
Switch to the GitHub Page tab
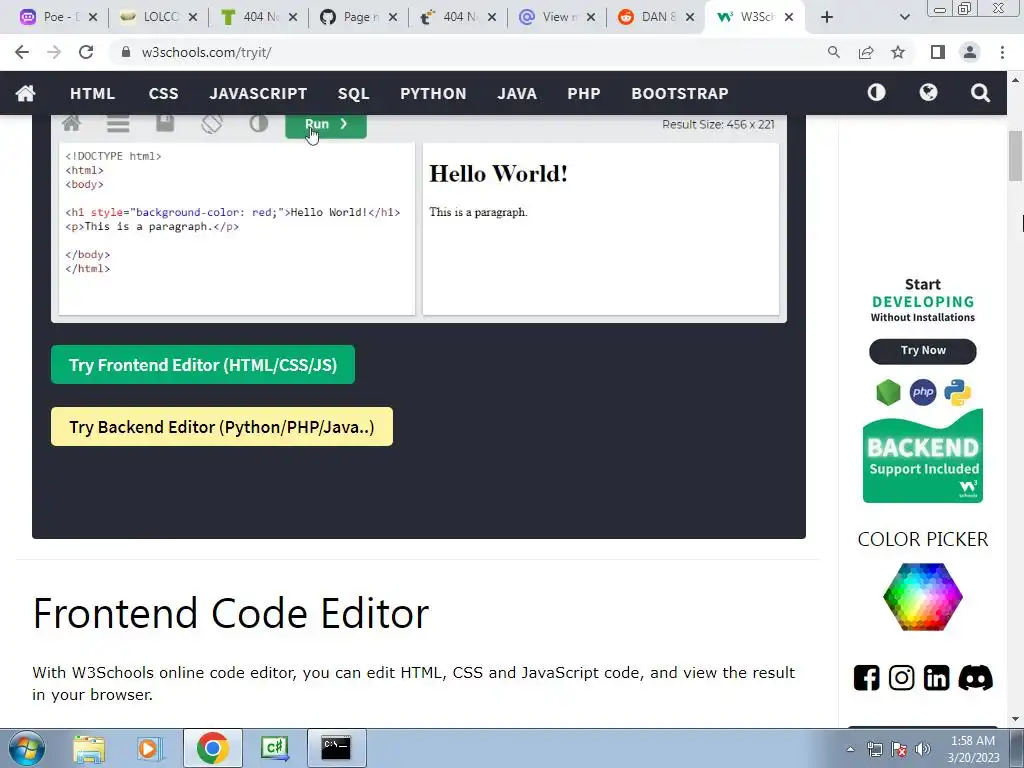pyautogui.click(x=359, y=17)
